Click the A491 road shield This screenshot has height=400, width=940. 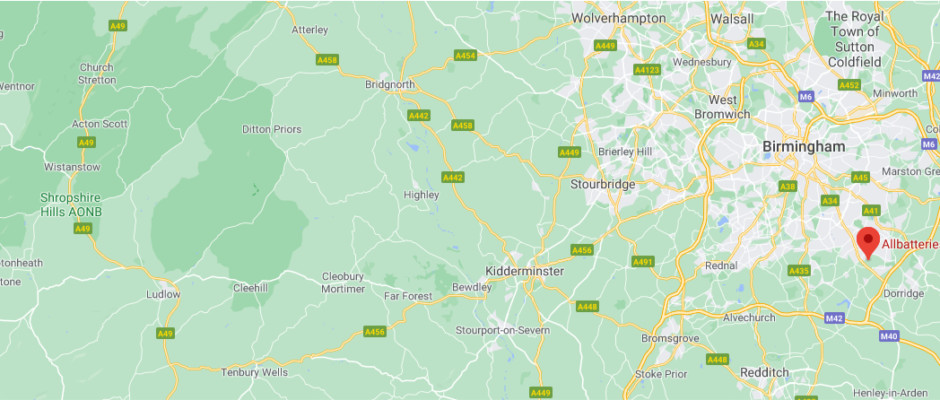pos(643,261)
